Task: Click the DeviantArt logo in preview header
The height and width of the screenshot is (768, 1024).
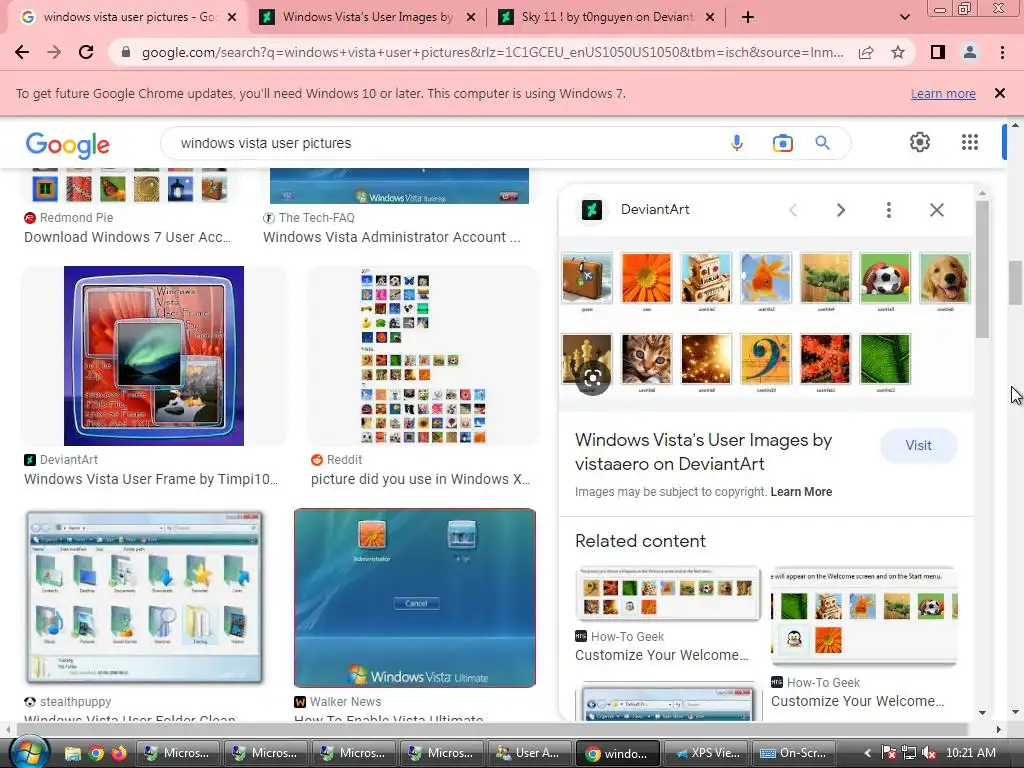Action: pyautogui.click(x=592, y=210)
